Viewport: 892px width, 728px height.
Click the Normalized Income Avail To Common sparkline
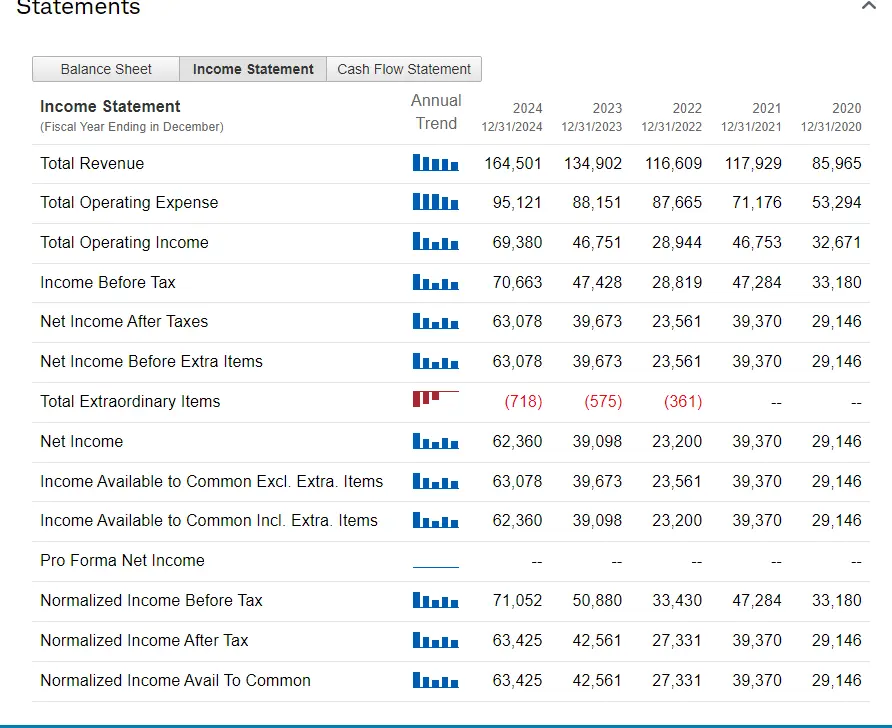(x=435, y=680)
